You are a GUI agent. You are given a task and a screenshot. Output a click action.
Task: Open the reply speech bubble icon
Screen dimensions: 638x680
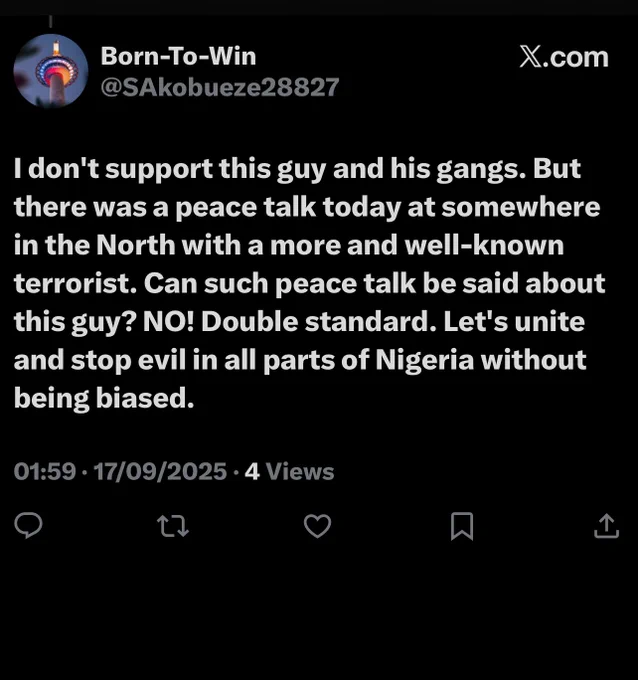coord(29,525)
